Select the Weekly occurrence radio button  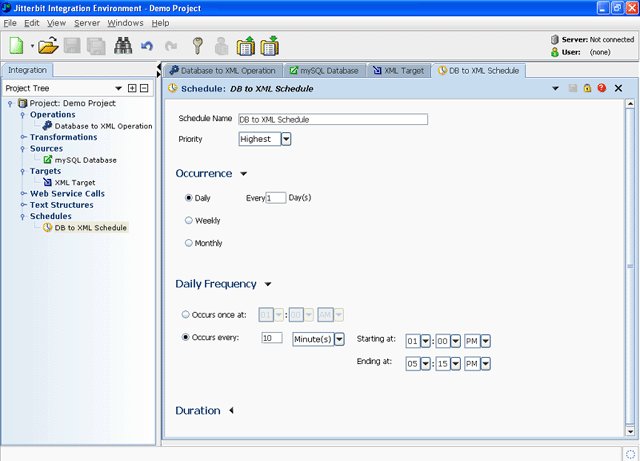point(189,220)
